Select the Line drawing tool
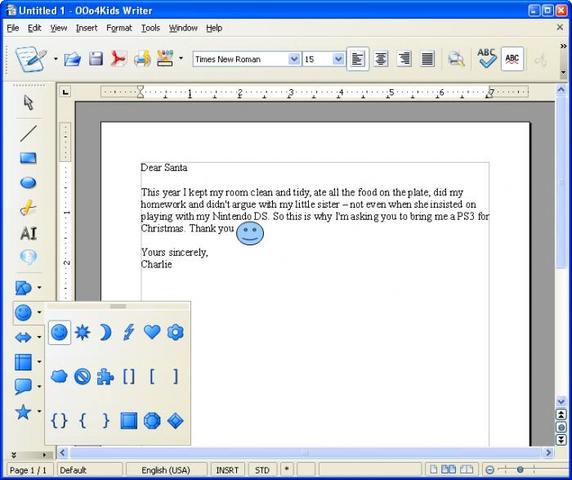This screenshot has height=480, width=572. pos(28,133)
